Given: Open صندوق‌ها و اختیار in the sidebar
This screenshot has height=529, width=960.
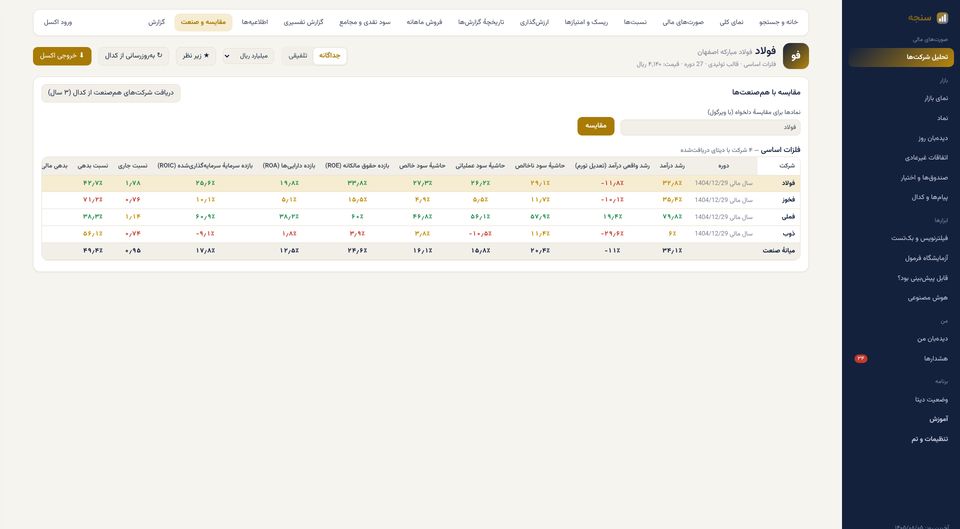Looking at the screenshot, I should [x=901, y=178].
